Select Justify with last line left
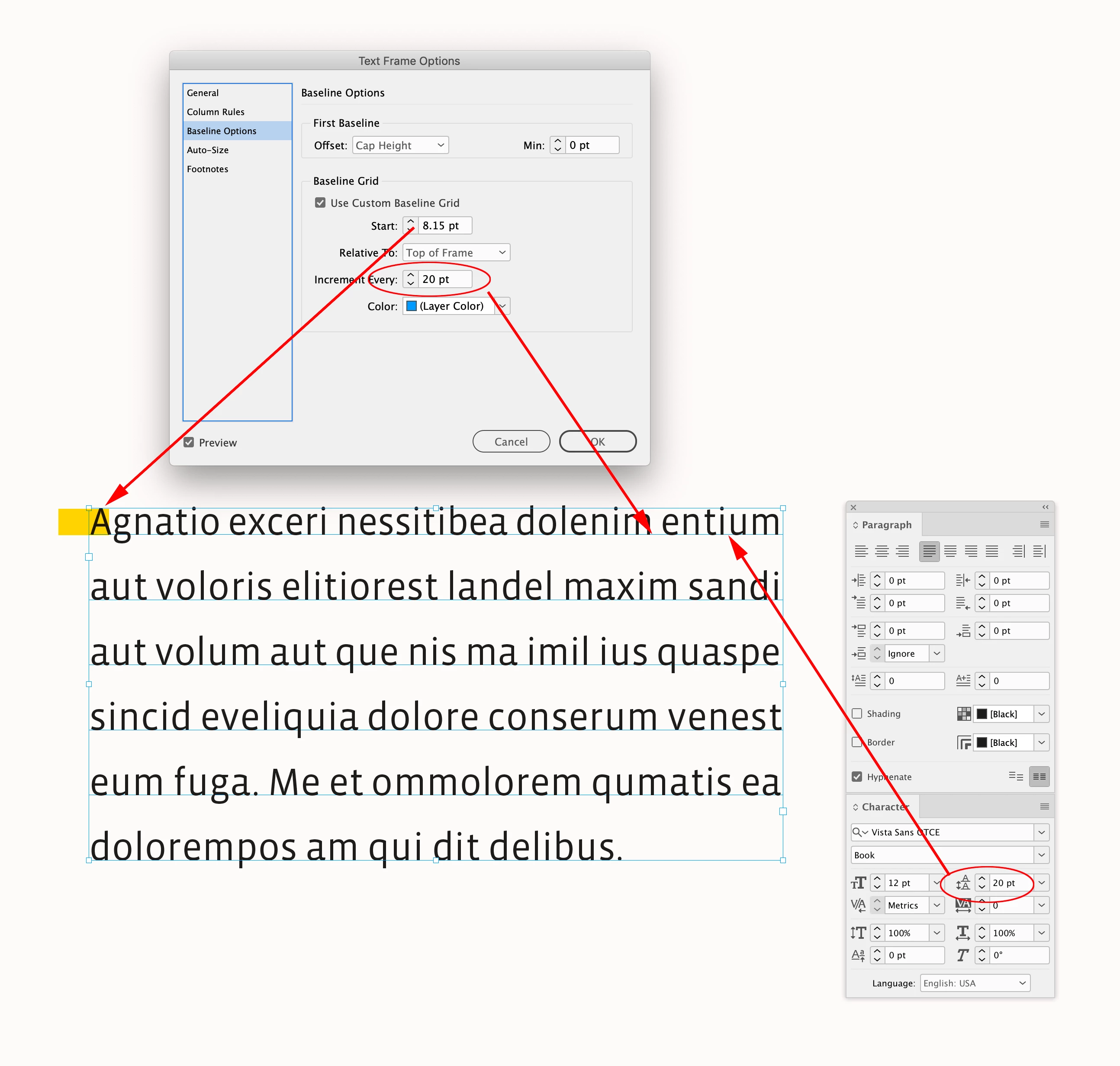1120x1066 pixels. tap(929, 551)
